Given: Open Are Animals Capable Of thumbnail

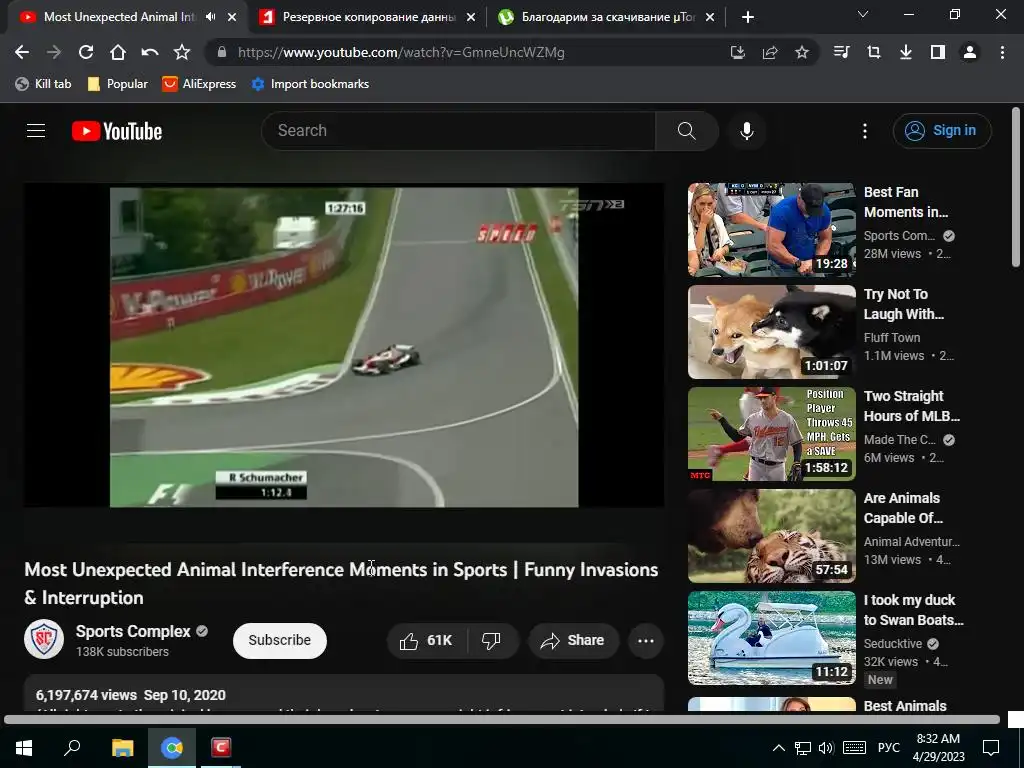Looking at the screenshot, I should [x=771, y=536].
